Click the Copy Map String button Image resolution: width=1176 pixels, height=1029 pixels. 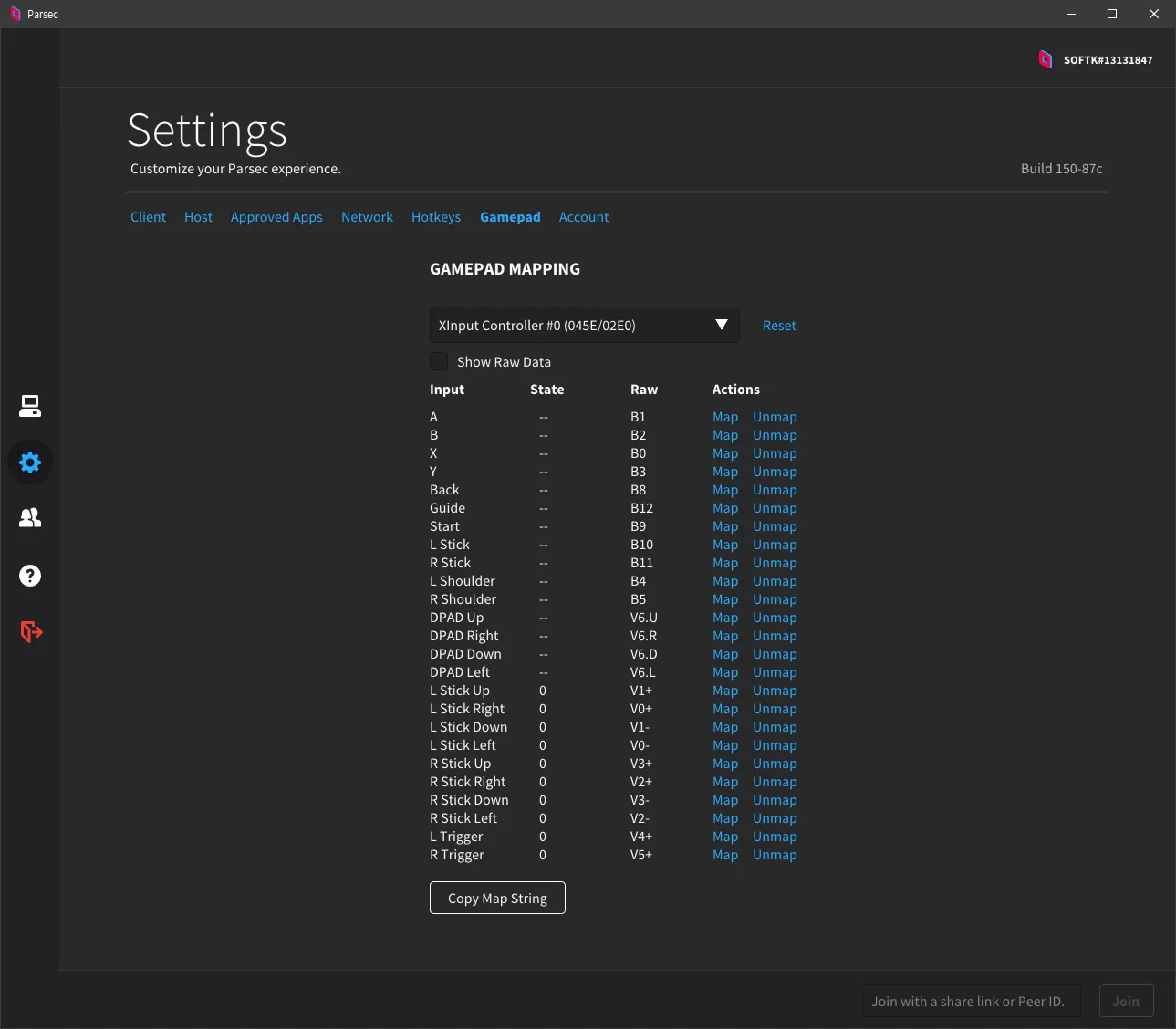tap(497, 898)
